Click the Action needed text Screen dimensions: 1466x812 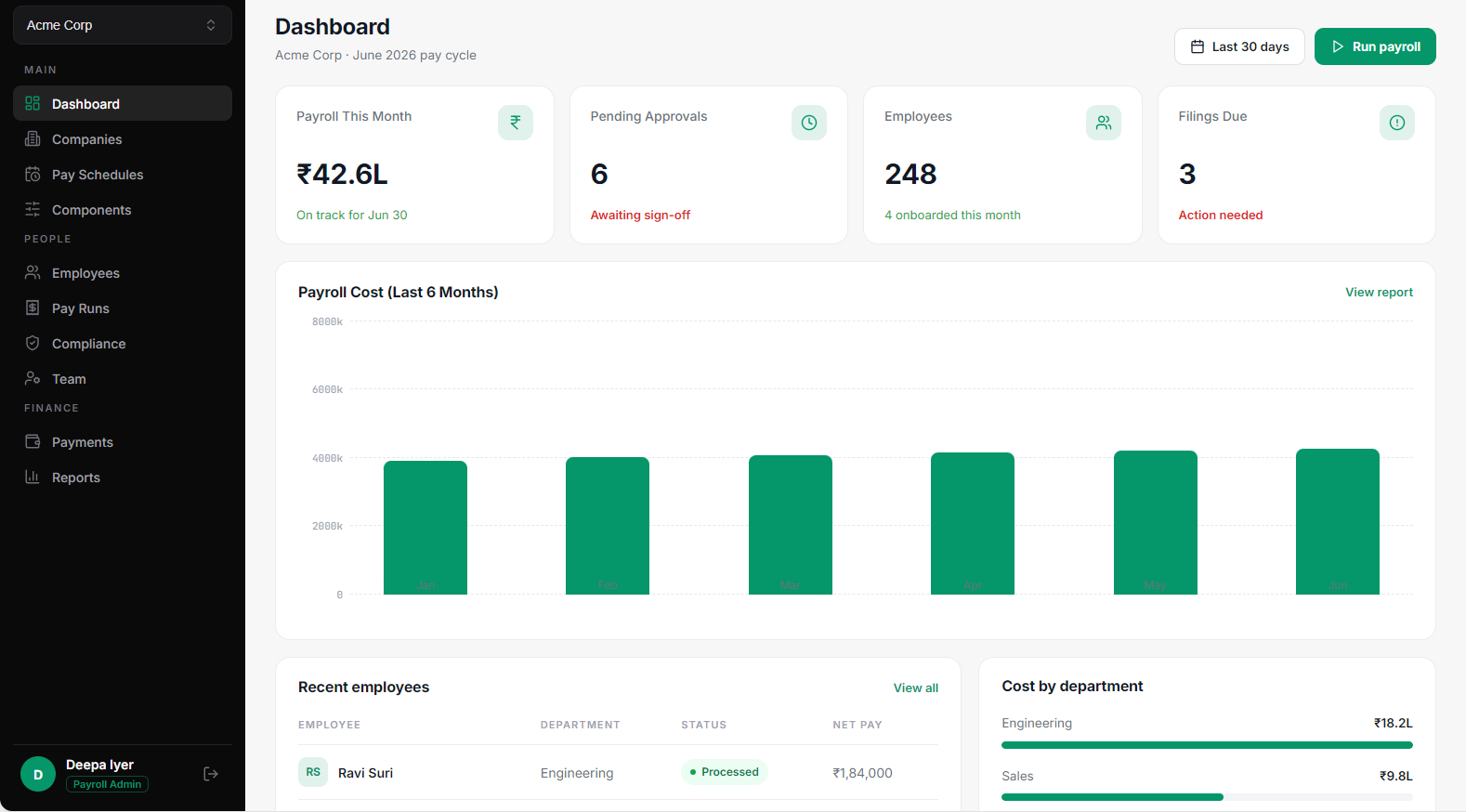[1221, 215]
